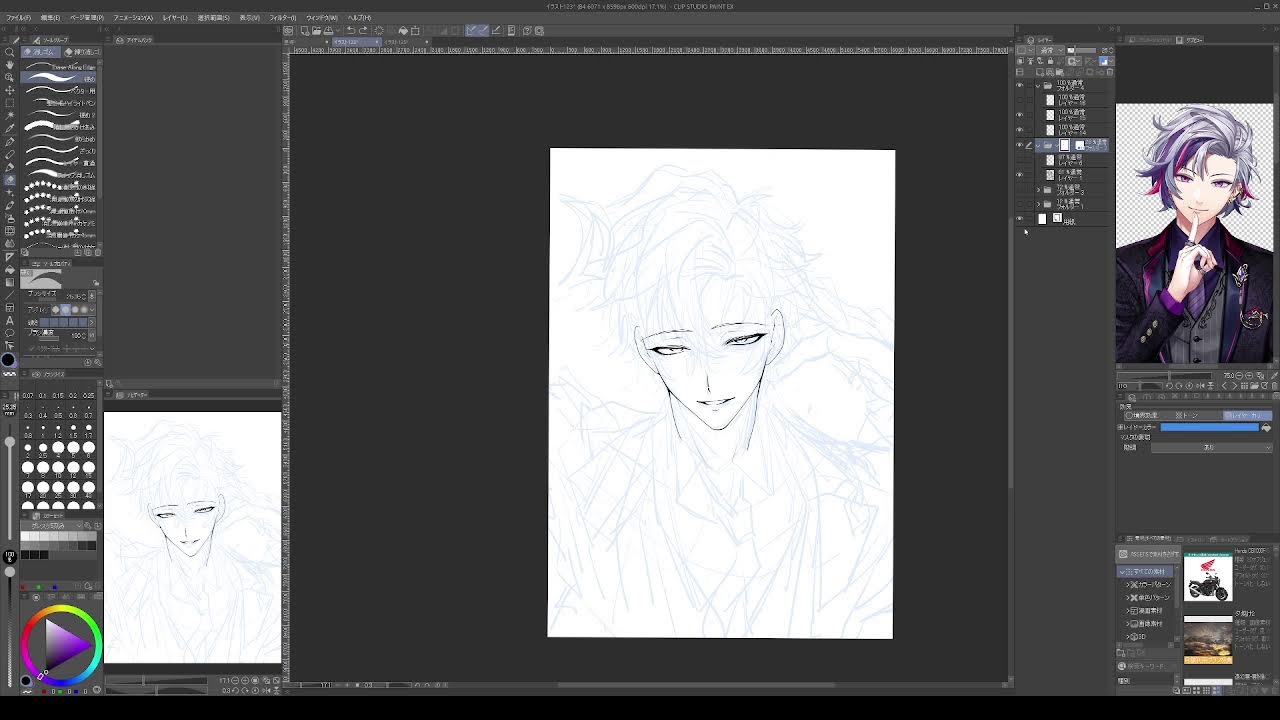Select the Eyedropper tool

coord(10,129)
